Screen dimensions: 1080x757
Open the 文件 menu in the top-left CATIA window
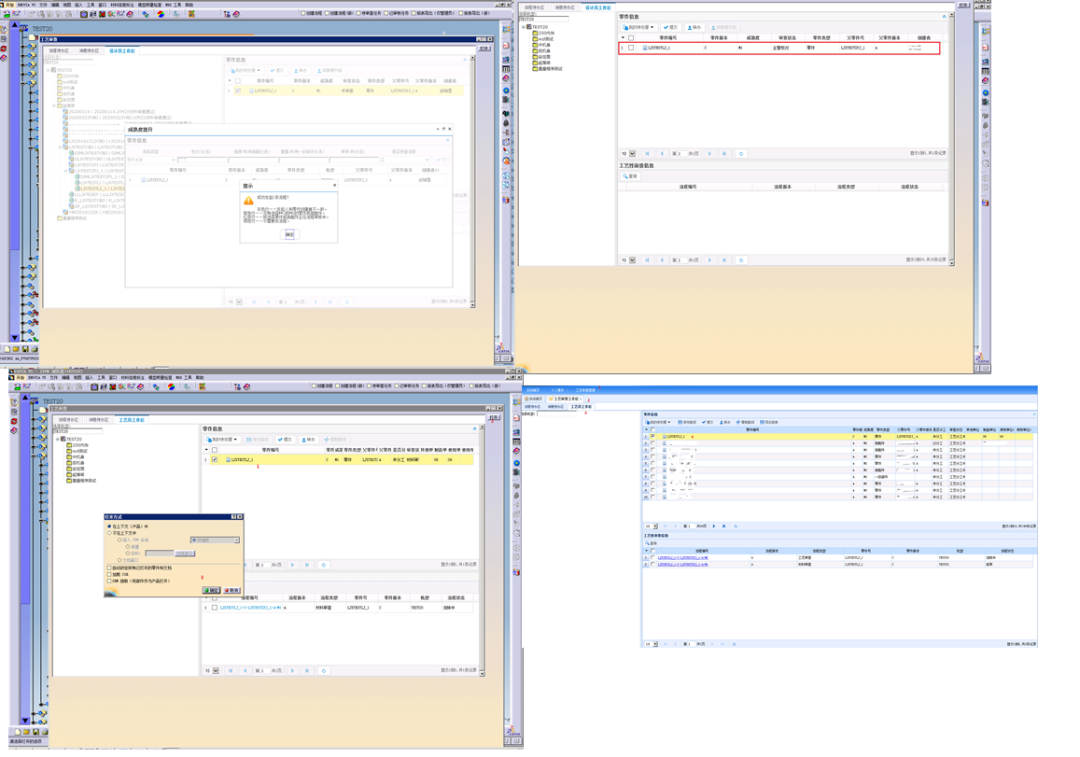43,5
